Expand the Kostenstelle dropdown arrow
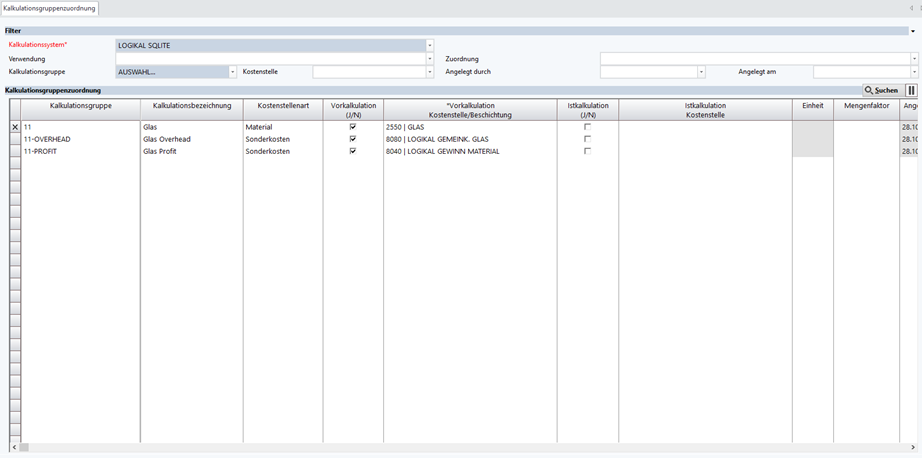 point(430,72)
